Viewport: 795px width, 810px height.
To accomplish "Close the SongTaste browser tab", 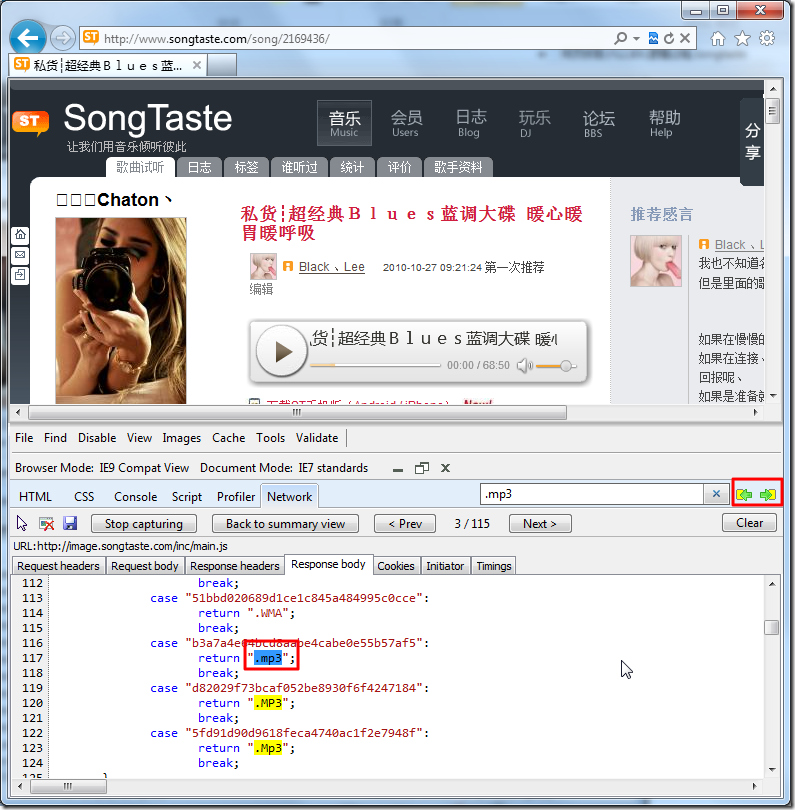I will [196, 65].
